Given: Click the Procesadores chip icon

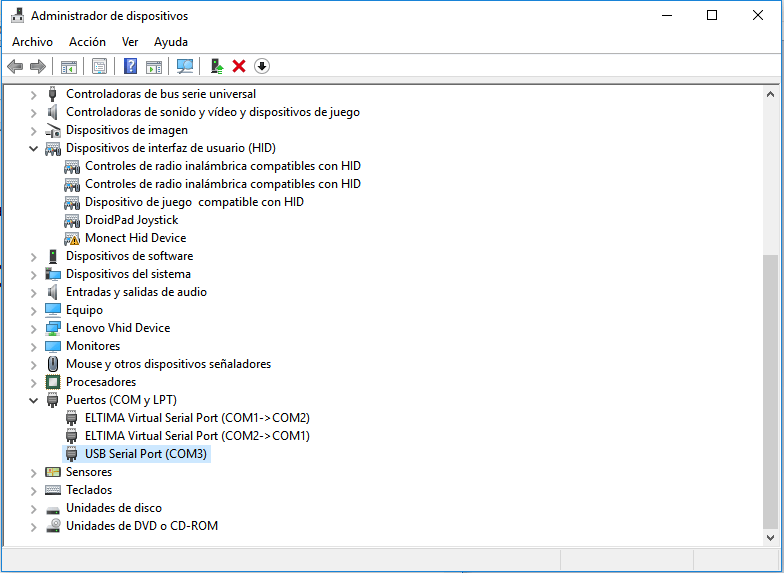Looking at the screenshot, I should (52, 382).
